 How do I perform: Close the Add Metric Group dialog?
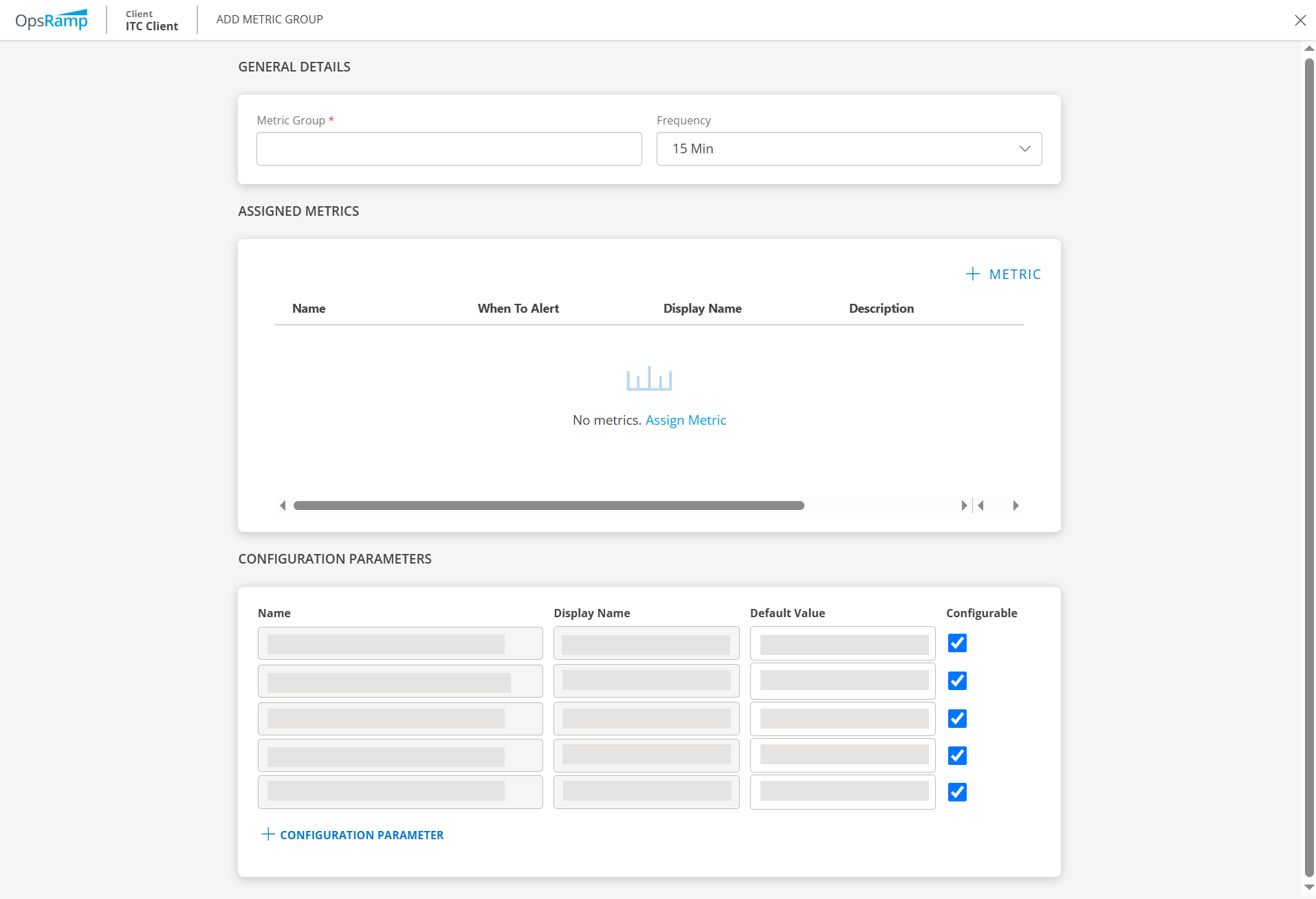pos(1299,21)
